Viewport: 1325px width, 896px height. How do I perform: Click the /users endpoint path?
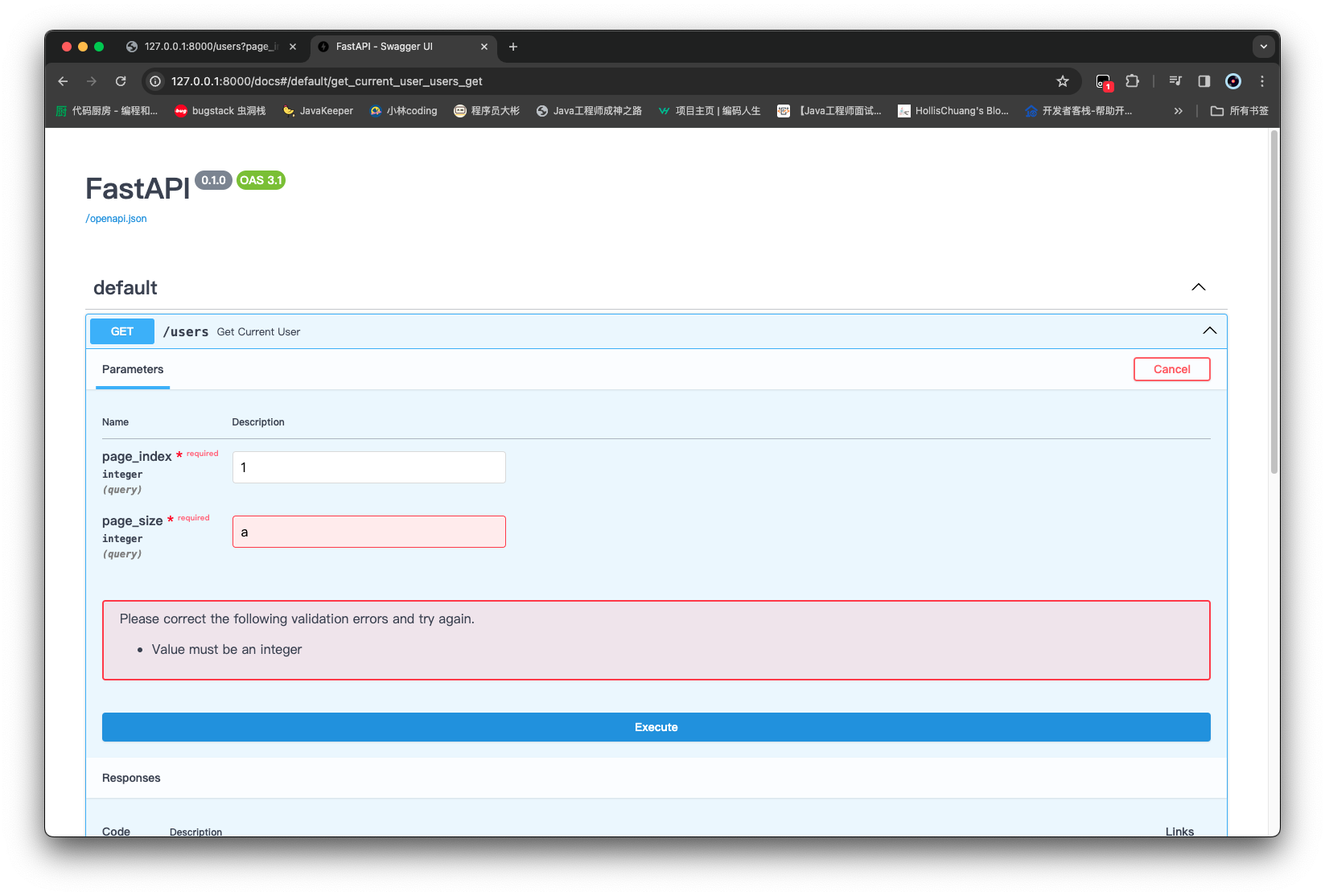click(x=186, y=331)
